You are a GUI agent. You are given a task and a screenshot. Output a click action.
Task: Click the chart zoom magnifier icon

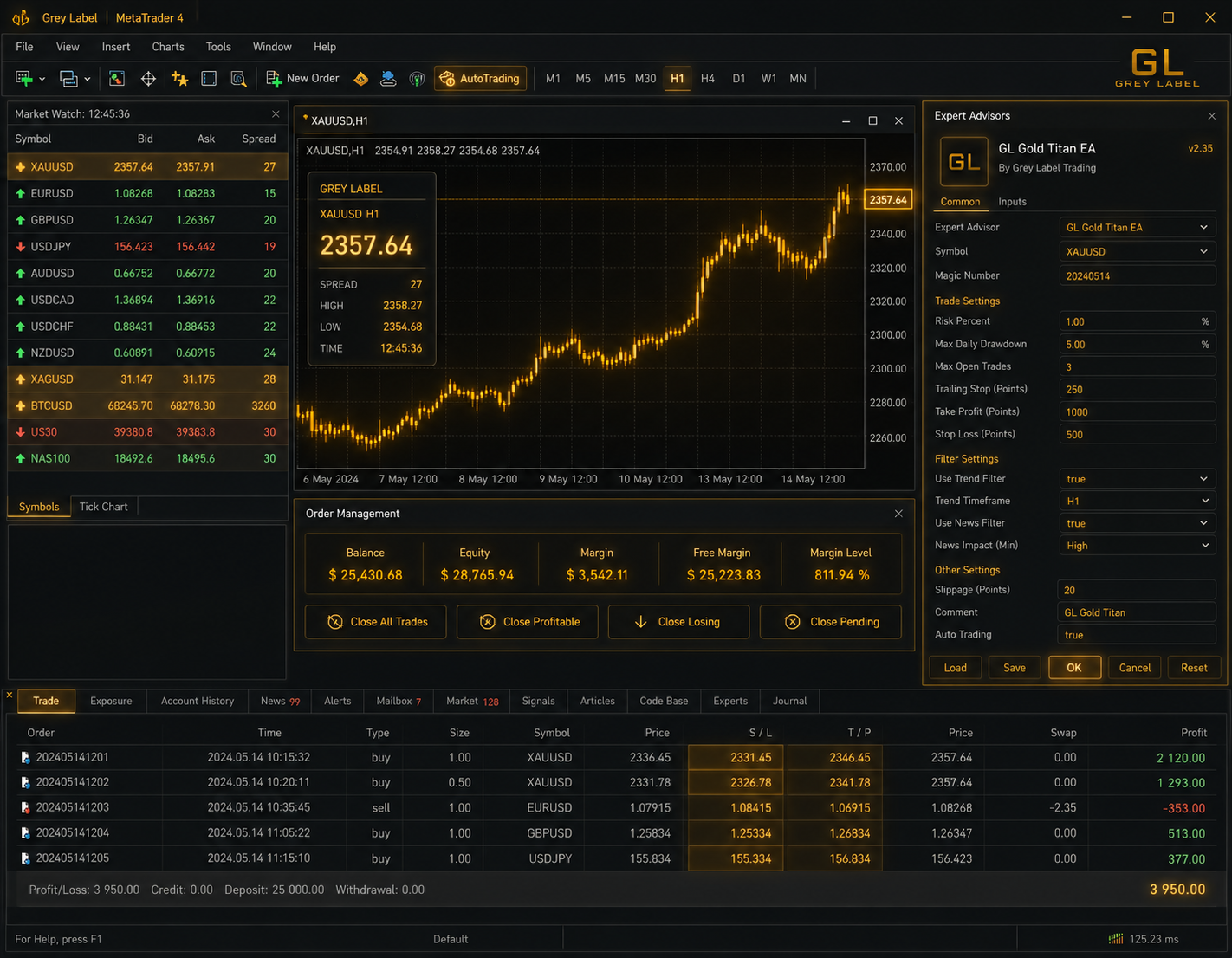pyautogui.click(x=238, y=79)
